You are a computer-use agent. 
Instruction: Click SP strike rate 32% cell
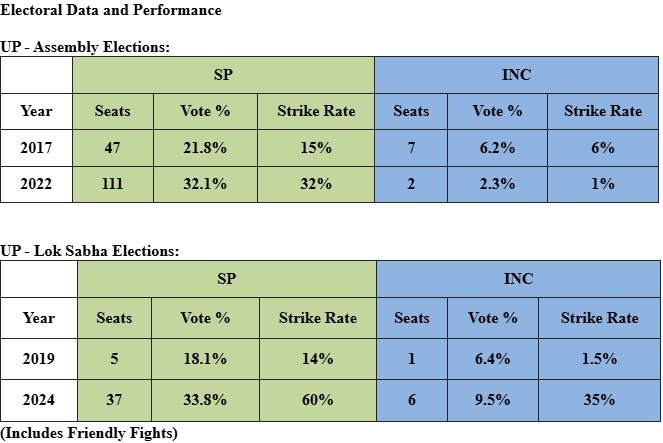click(x=316, y=184)
